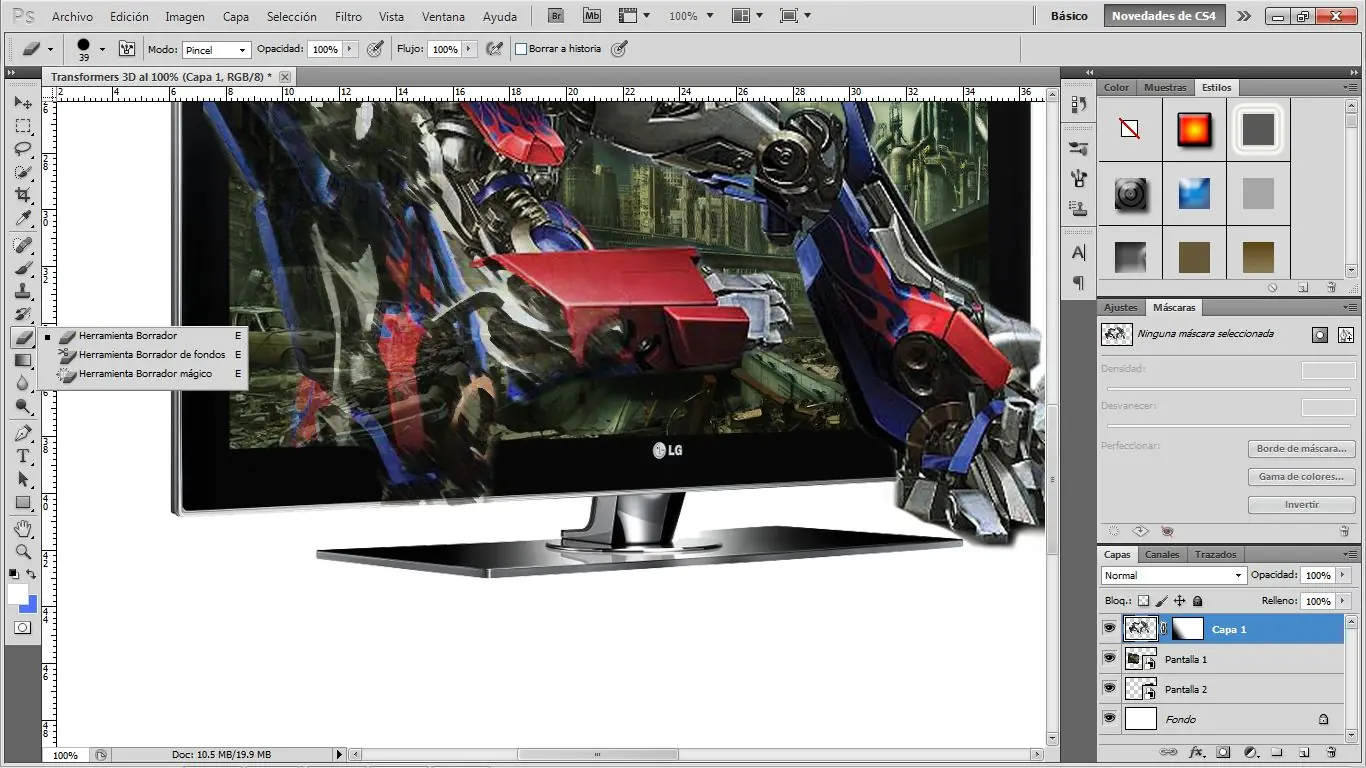Select the Rectangle shape tool
Screen dimensions: 1366x768
coord(23,502)
